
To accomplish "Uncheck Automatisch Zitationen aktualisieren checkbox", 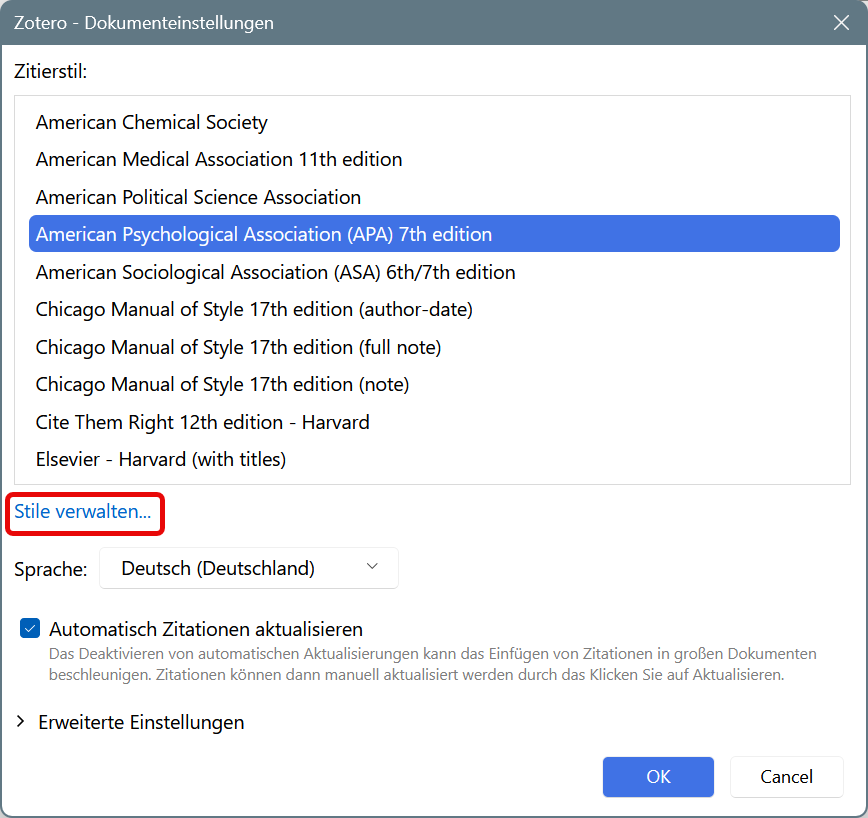I will pos(30,628).
